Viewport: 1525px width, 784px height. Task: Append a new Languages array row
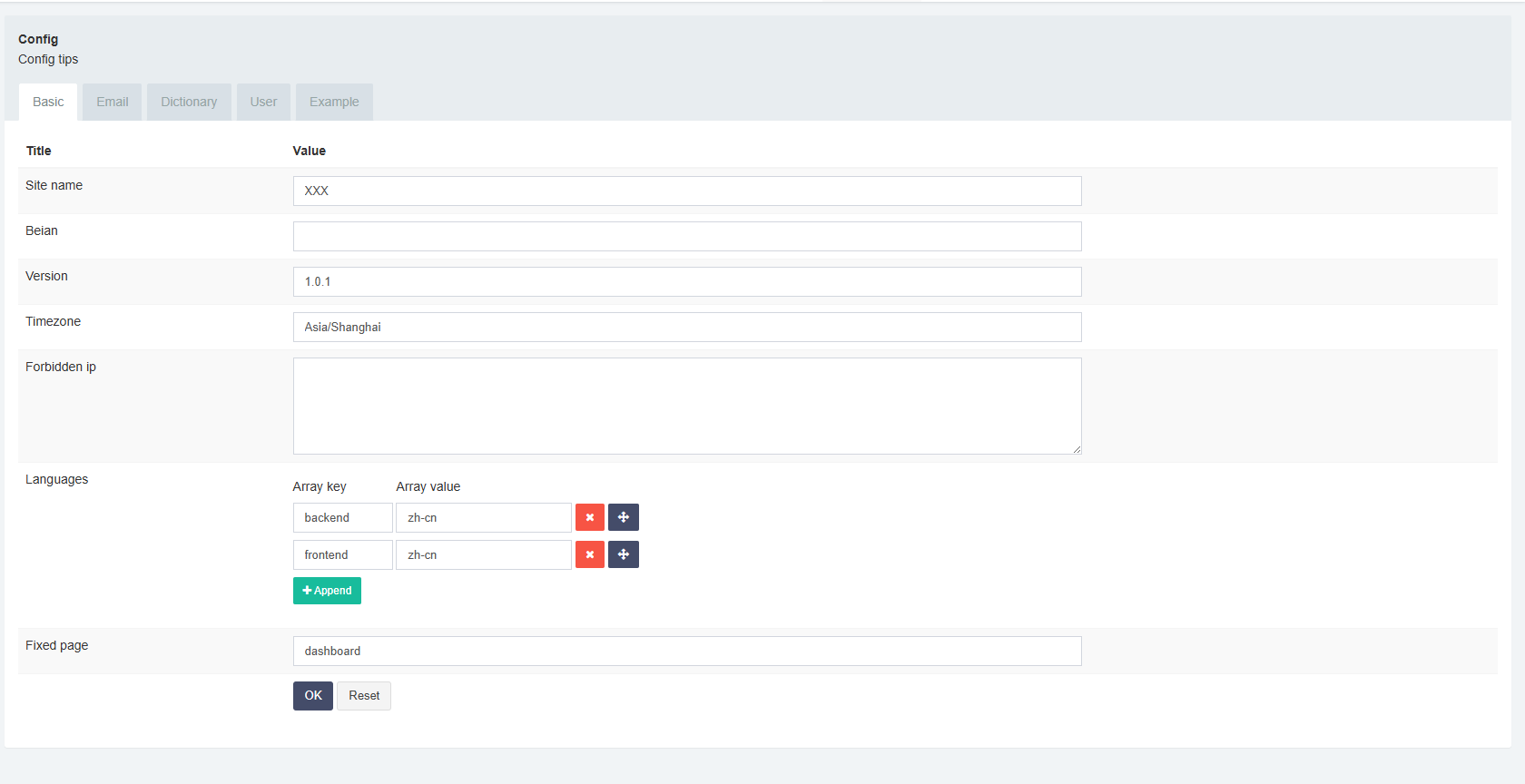click(x=327, y=591)
